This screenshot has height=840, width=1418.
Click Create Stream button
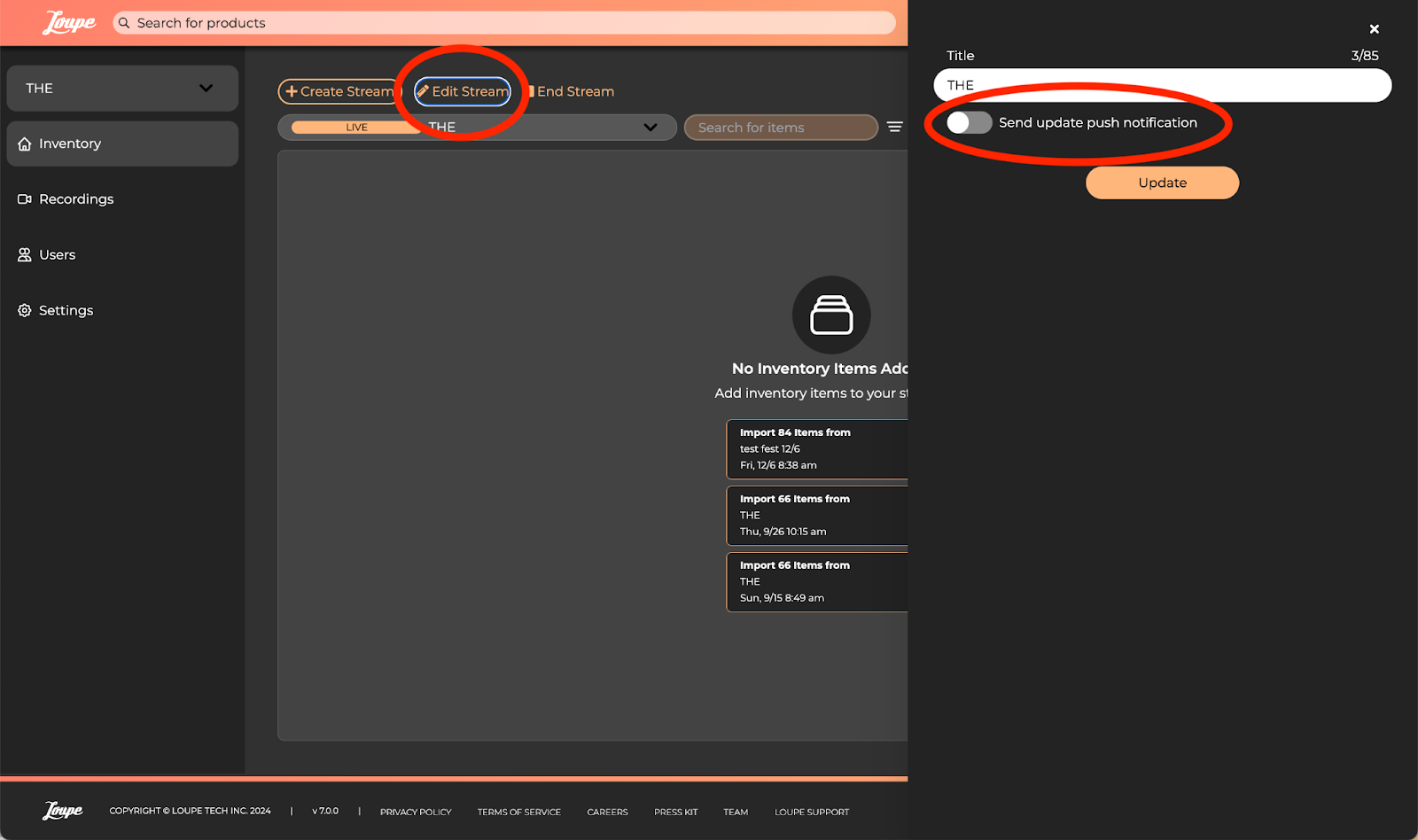click(339, 91)
